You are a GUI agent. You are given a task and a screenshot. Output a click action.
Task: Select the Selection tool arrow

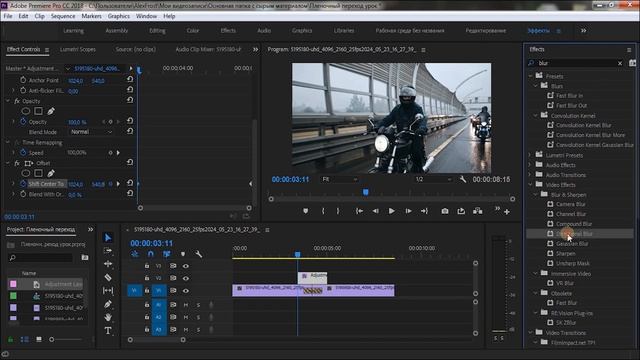click(x=108, y=238)
